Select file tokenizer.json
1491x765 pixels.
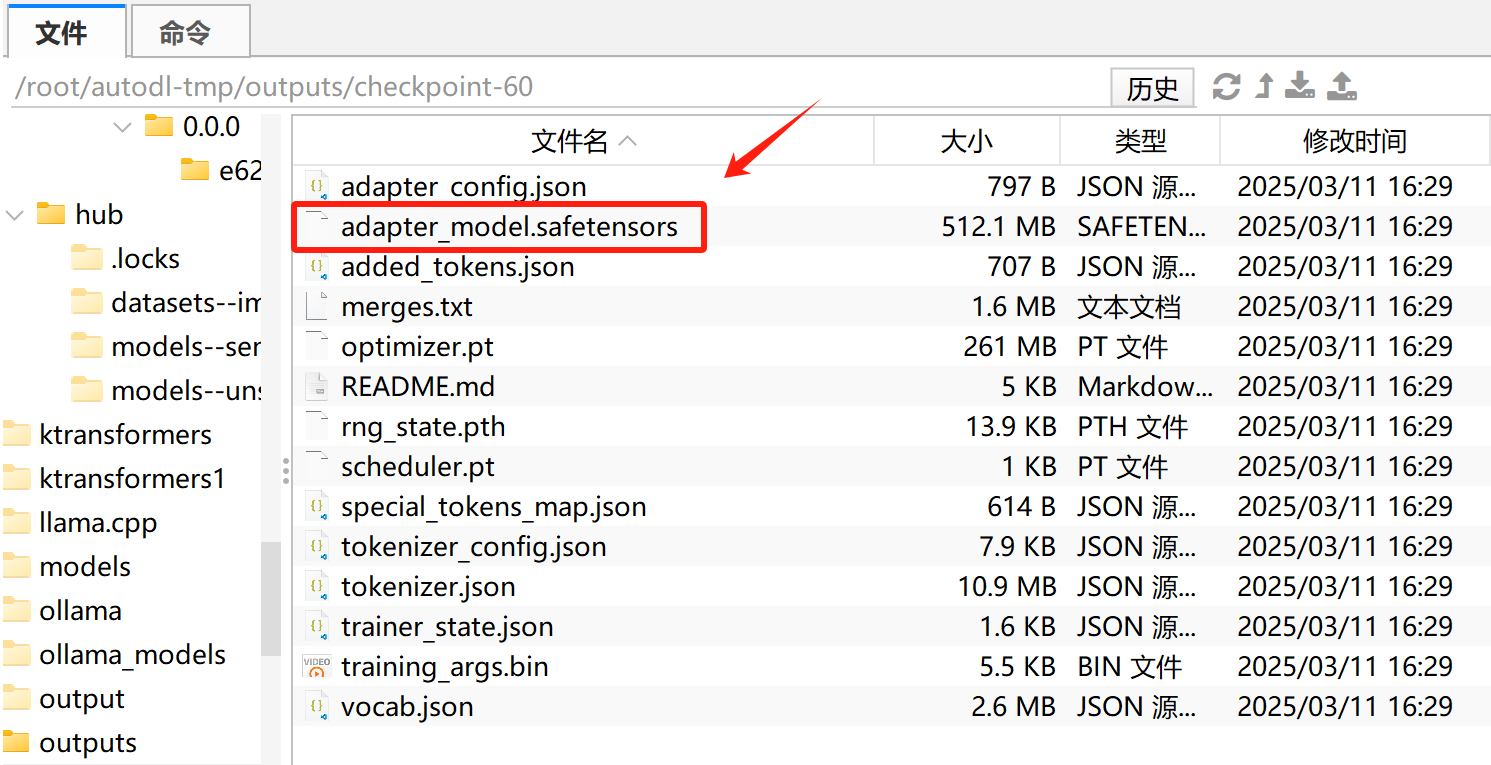coord(428,586)
